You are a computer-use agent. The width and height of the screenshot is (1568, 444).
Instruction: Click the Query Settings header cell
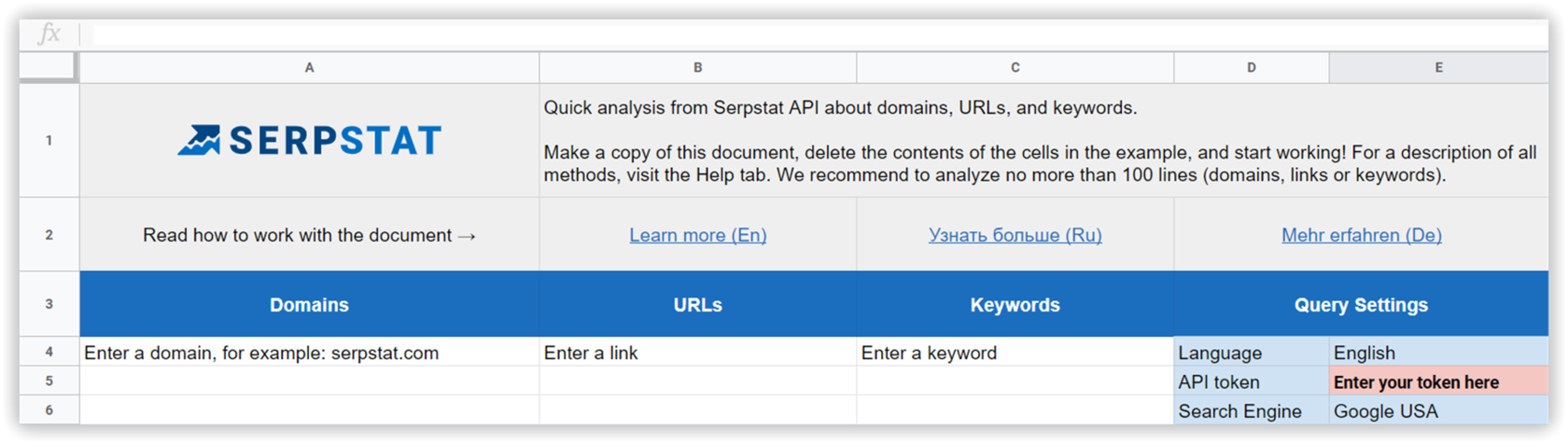click(1361, 304)
